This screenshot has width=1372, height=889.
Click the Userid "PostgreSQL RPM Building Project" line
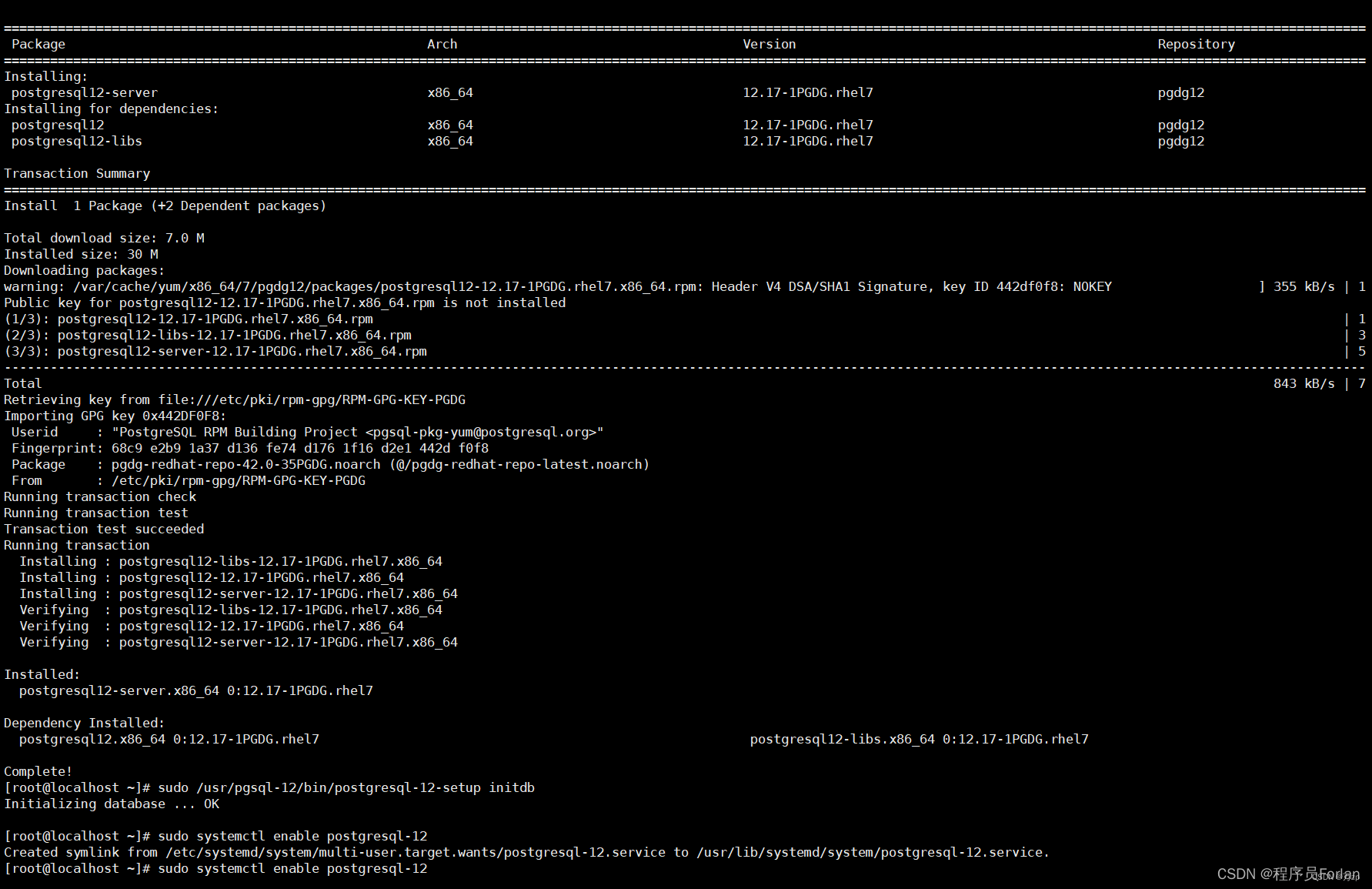click(x=308, y=432)
